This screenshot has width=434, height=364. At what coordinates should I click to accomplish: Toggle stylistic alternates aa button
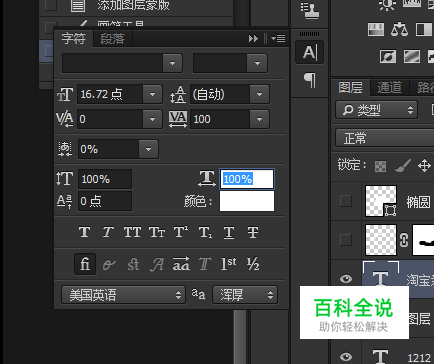point(181,264)
